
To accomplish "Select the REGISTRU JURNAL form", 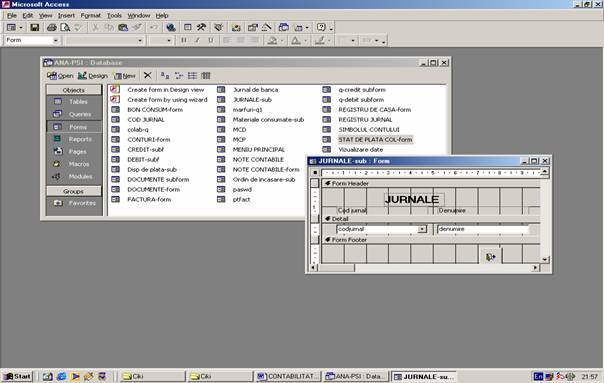I will coord(365,119).
